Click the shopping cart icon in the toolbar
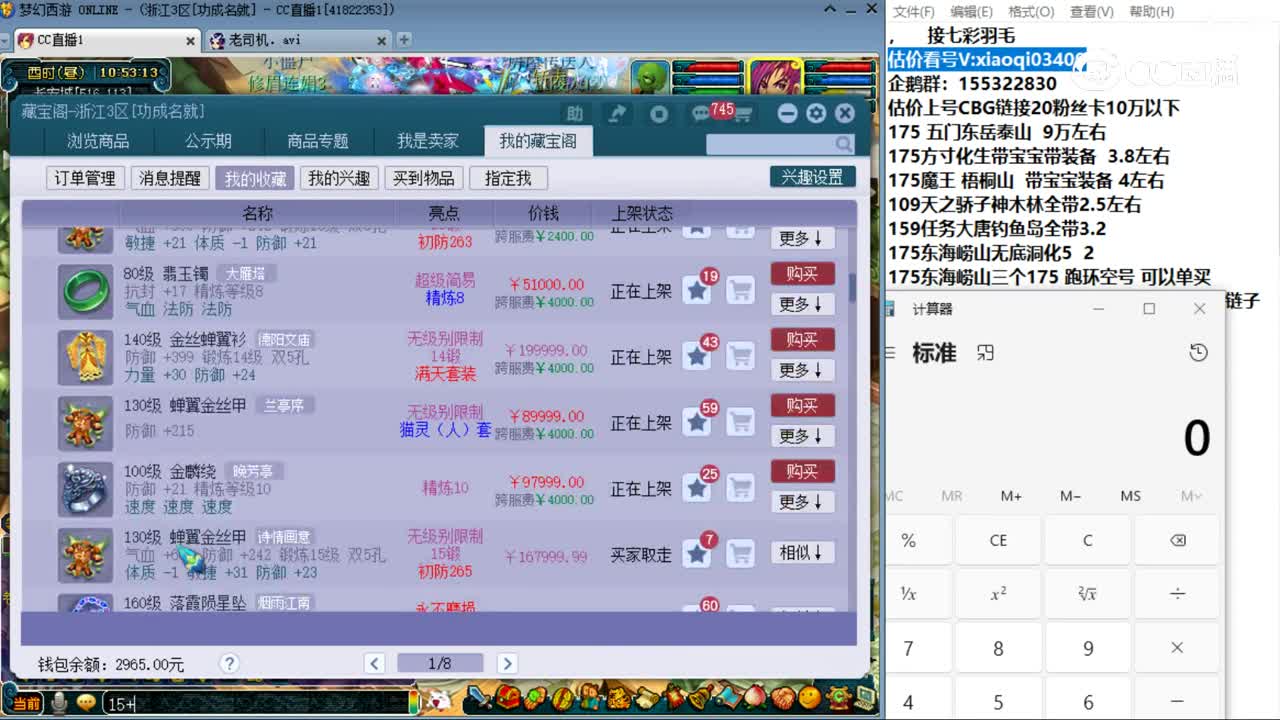This screenshot has width=1280, height=720. (x=745, y=113)
